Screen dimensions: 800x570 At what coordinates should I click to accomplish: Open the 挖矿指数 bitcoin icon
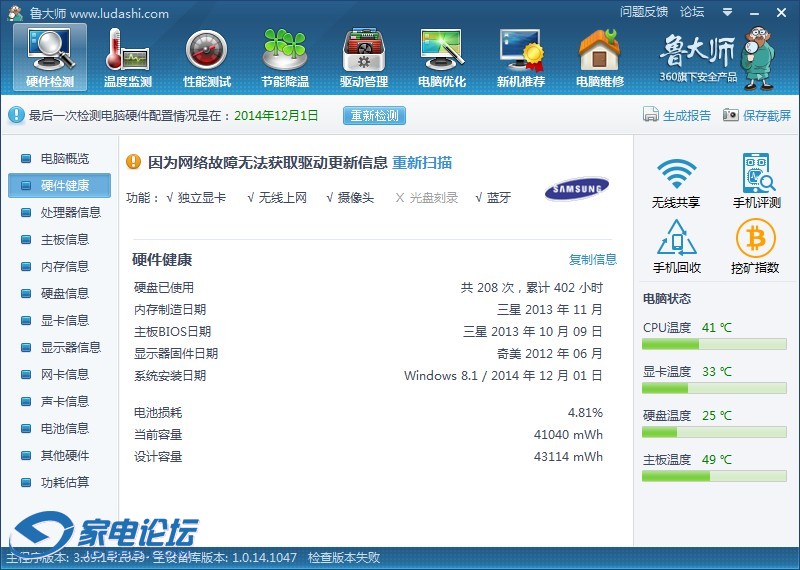756,246
